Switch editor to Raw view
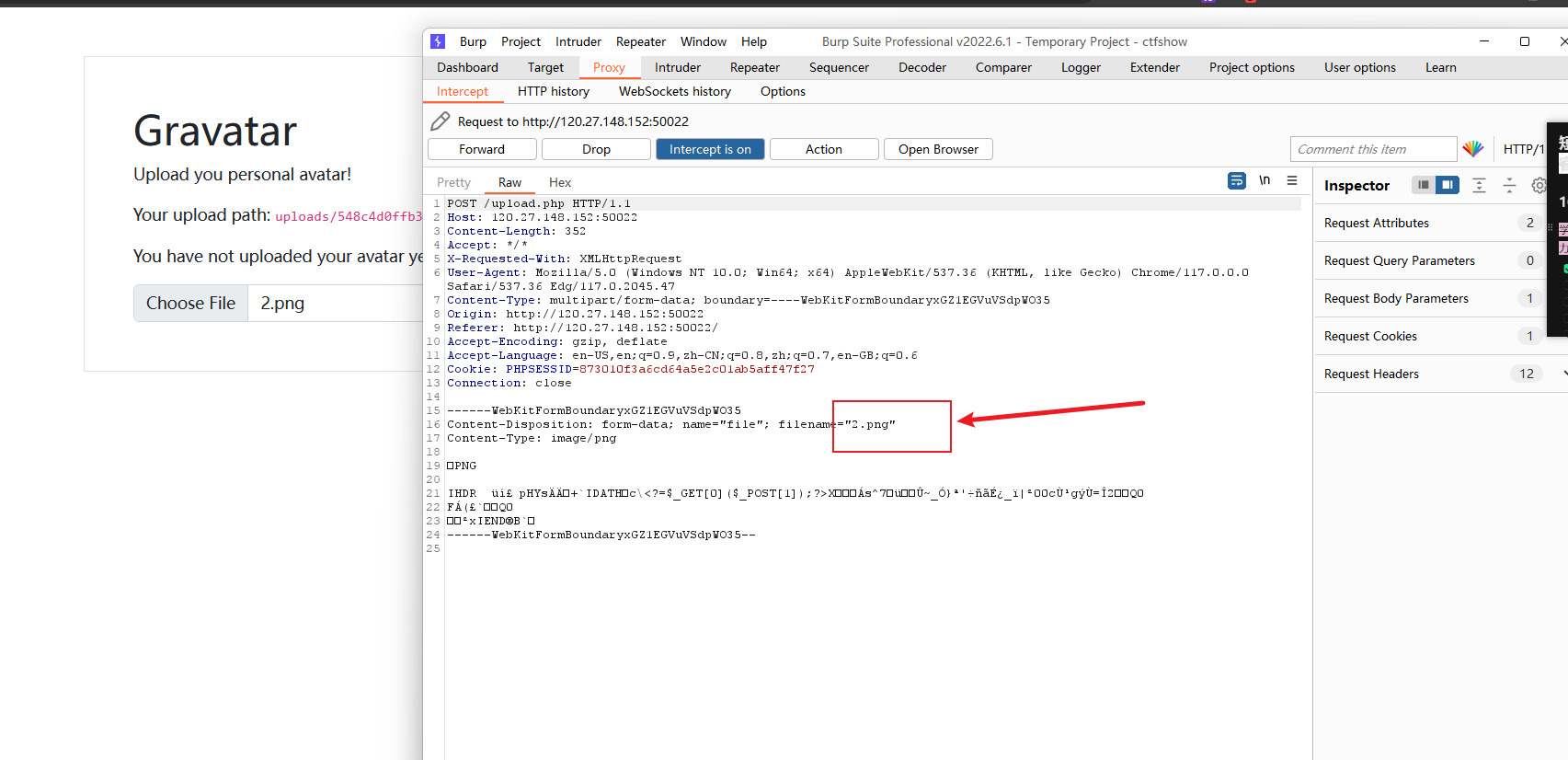The width and height of the screenshot is (1568, 760). click(509, 182)
